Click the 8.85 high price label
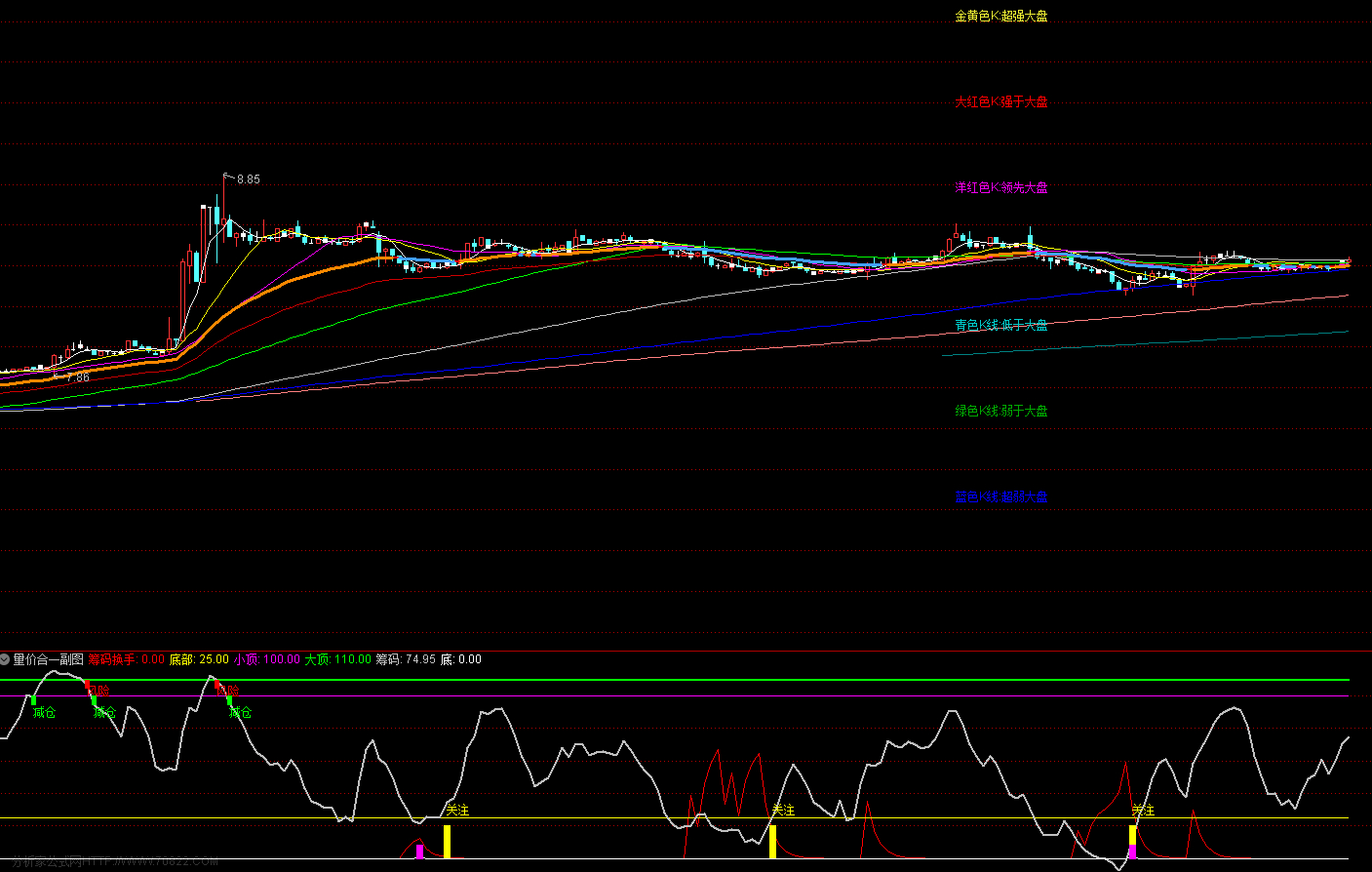Viewport: 1372px width, 872px height. 249,179
